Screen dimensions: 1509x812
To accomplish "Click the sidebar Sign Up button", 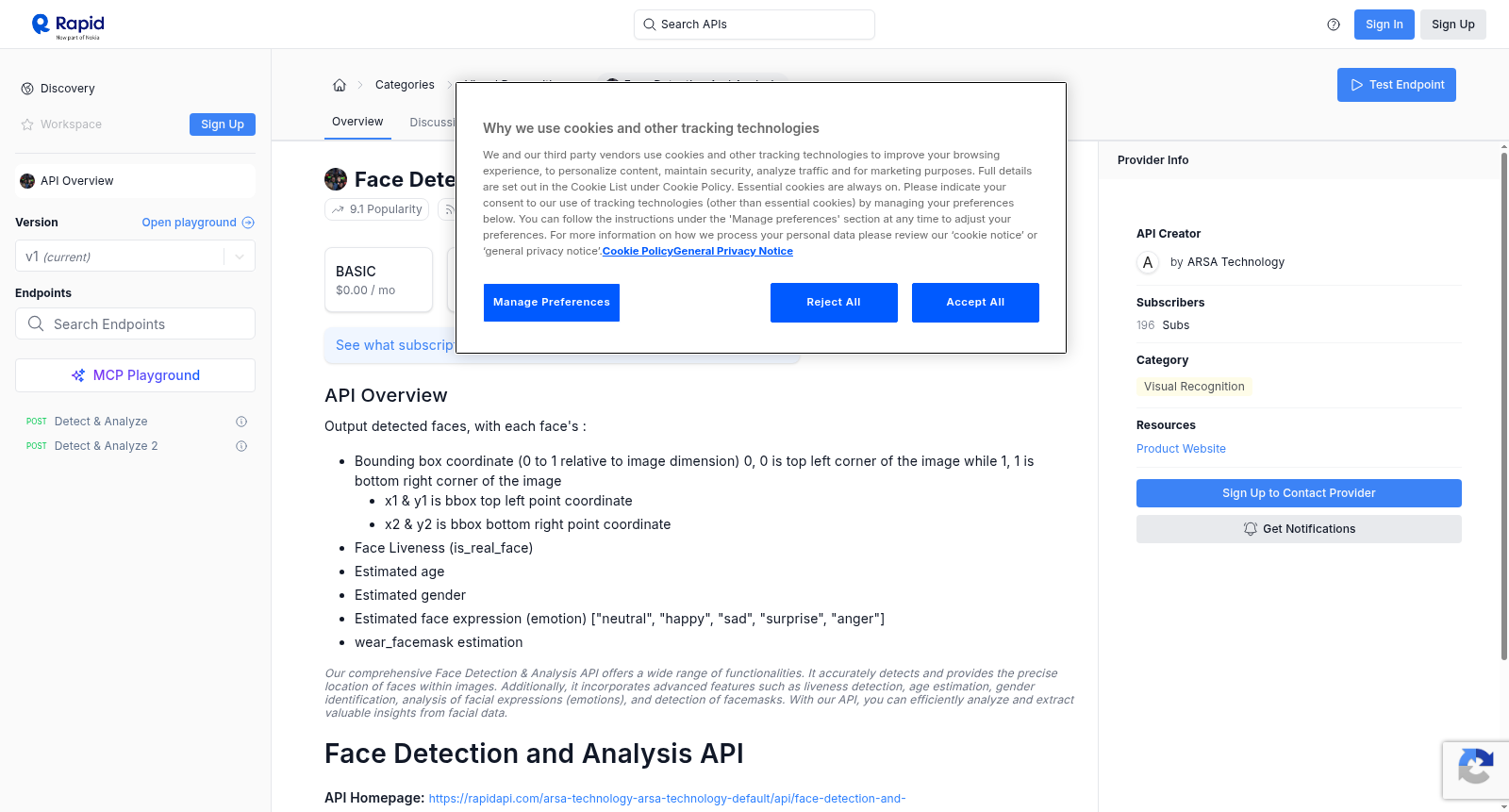I will click(223, 124).
